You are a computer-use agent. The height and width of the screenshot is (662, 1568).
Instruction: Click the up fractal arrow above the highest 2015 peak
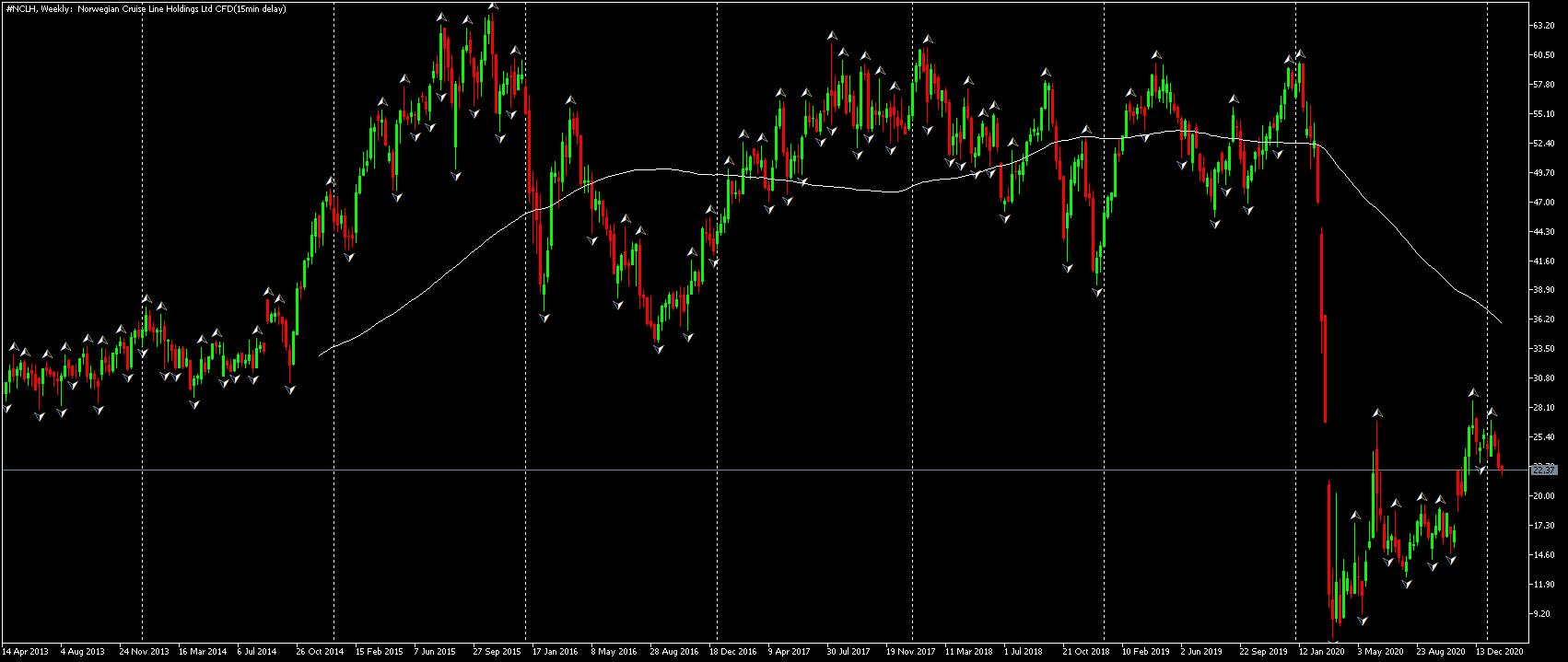click(493, 5)
